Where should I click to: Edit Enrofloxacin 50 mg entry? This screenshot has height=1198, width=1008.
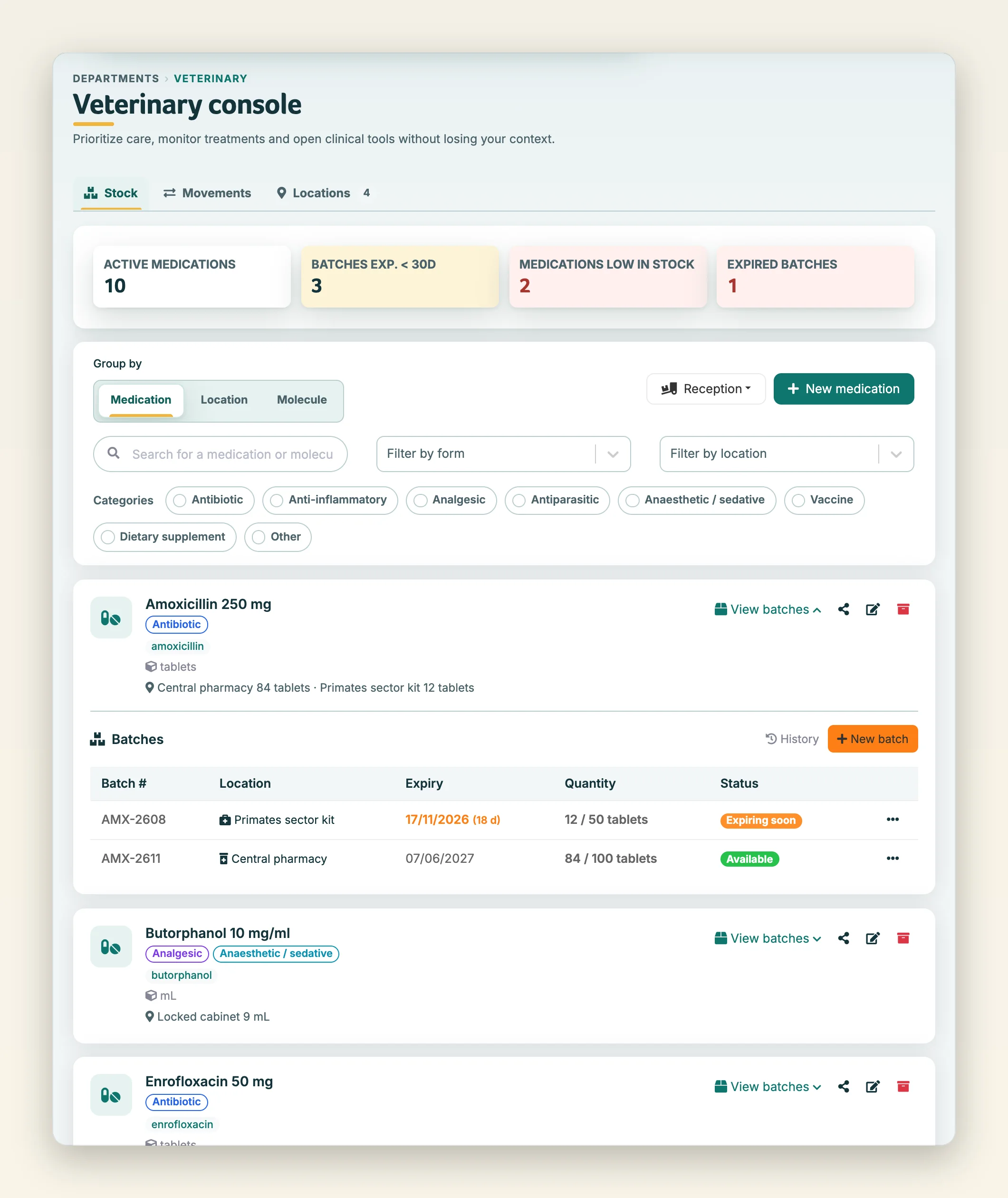[873, 1087]
